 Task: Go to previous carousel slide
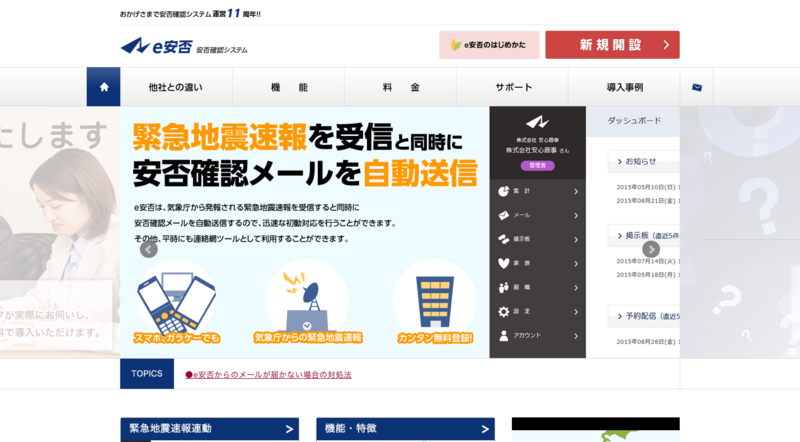[148, 249]
